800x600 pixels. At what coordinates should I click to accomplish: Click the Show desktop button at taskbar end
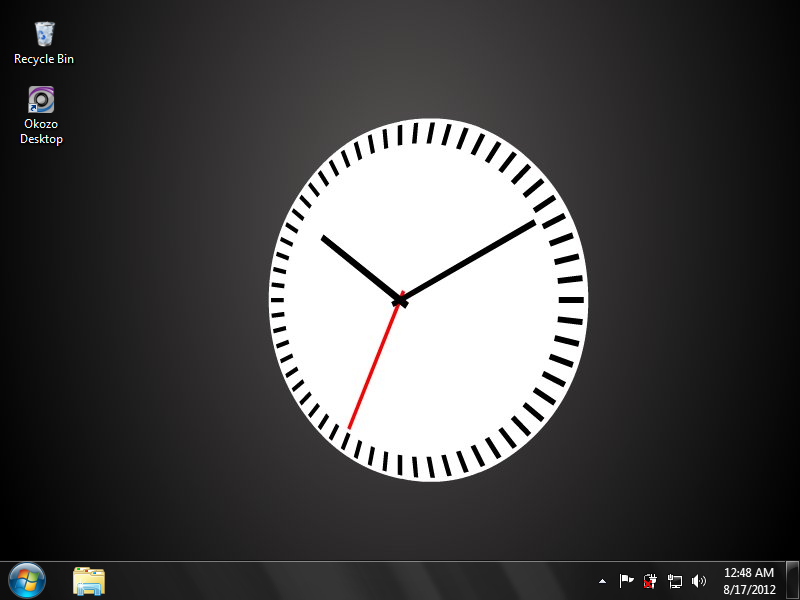[792, 581]
